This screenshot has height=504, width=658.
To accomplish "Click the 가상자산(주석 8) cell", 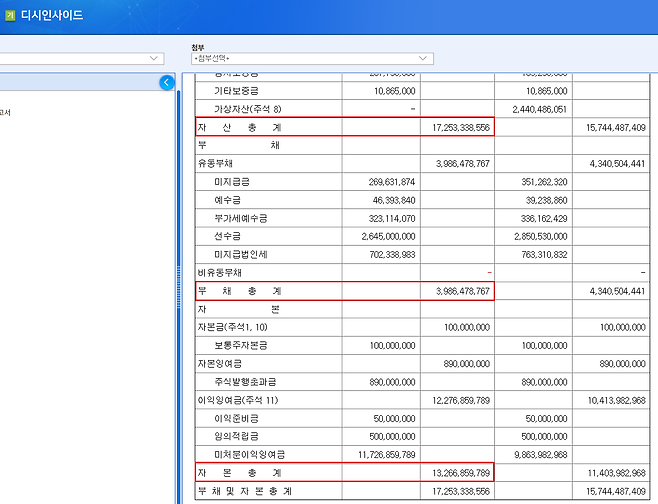I will (x=247, y=108).
